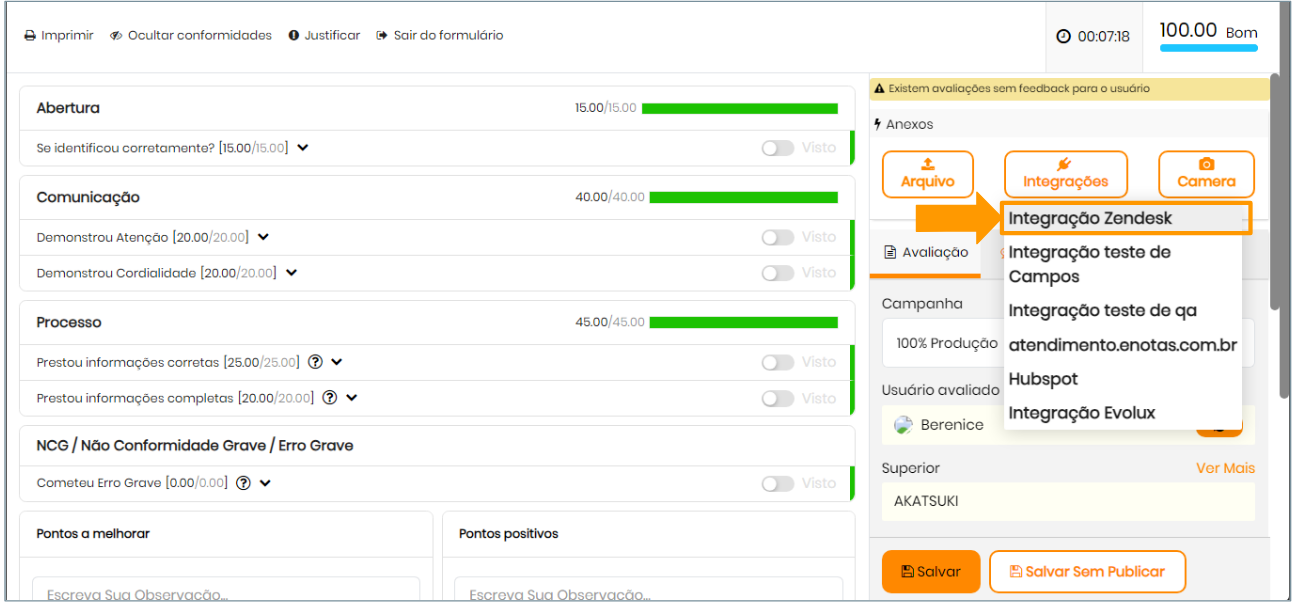The image size is (1297, 606).
Task: Click the Ocultar conformidades eye icon
Action: pos(116,36)
